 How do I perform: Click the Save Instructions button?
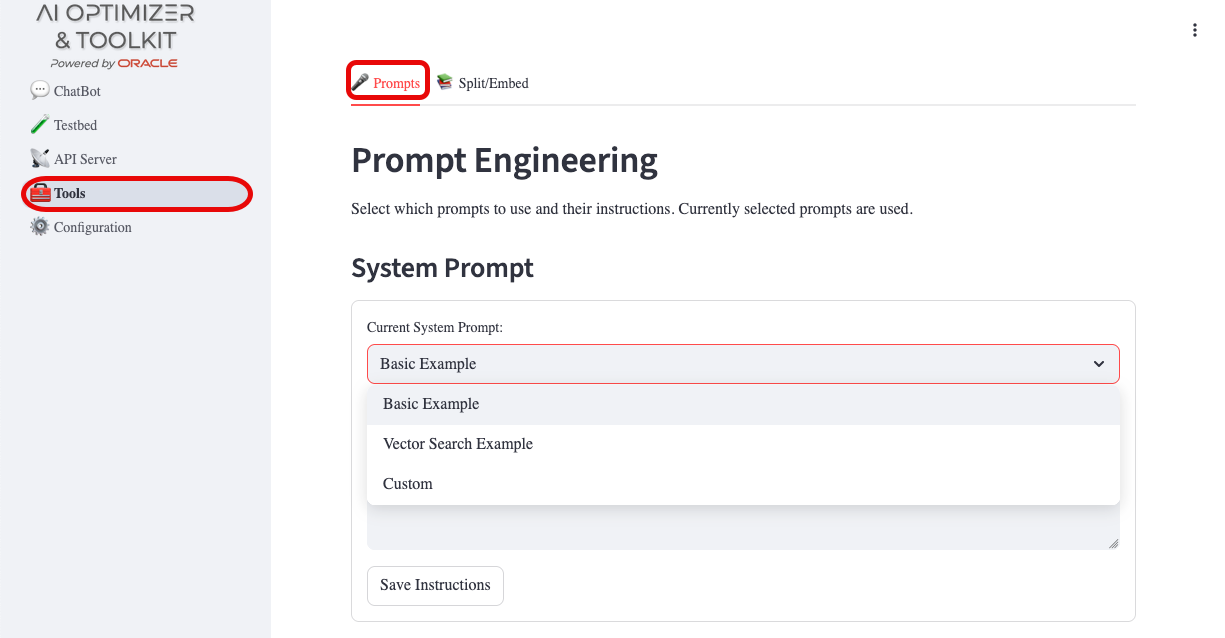tap(435, 585)
